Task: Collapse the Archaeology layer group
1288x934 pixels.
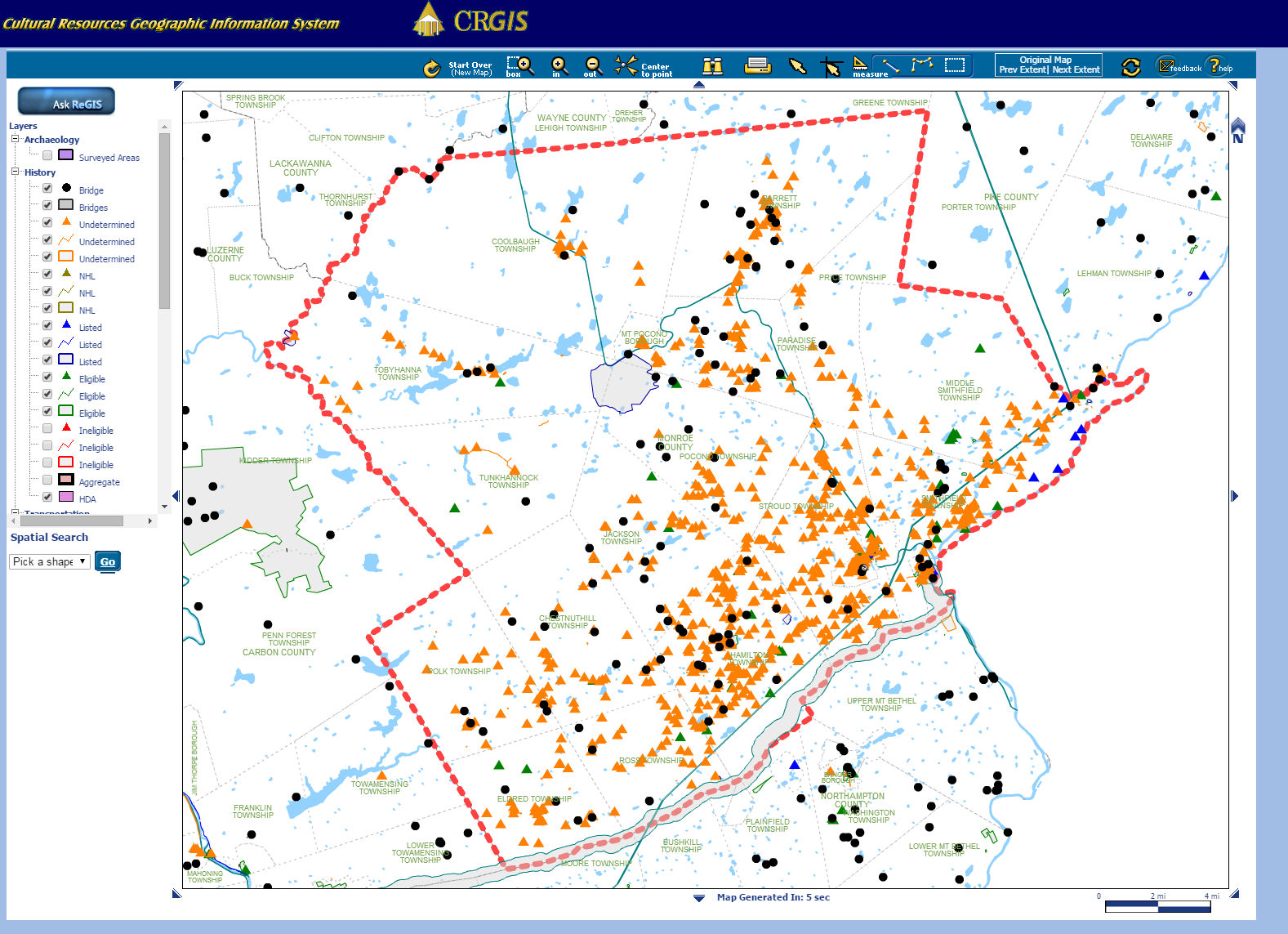Action: 15,139
